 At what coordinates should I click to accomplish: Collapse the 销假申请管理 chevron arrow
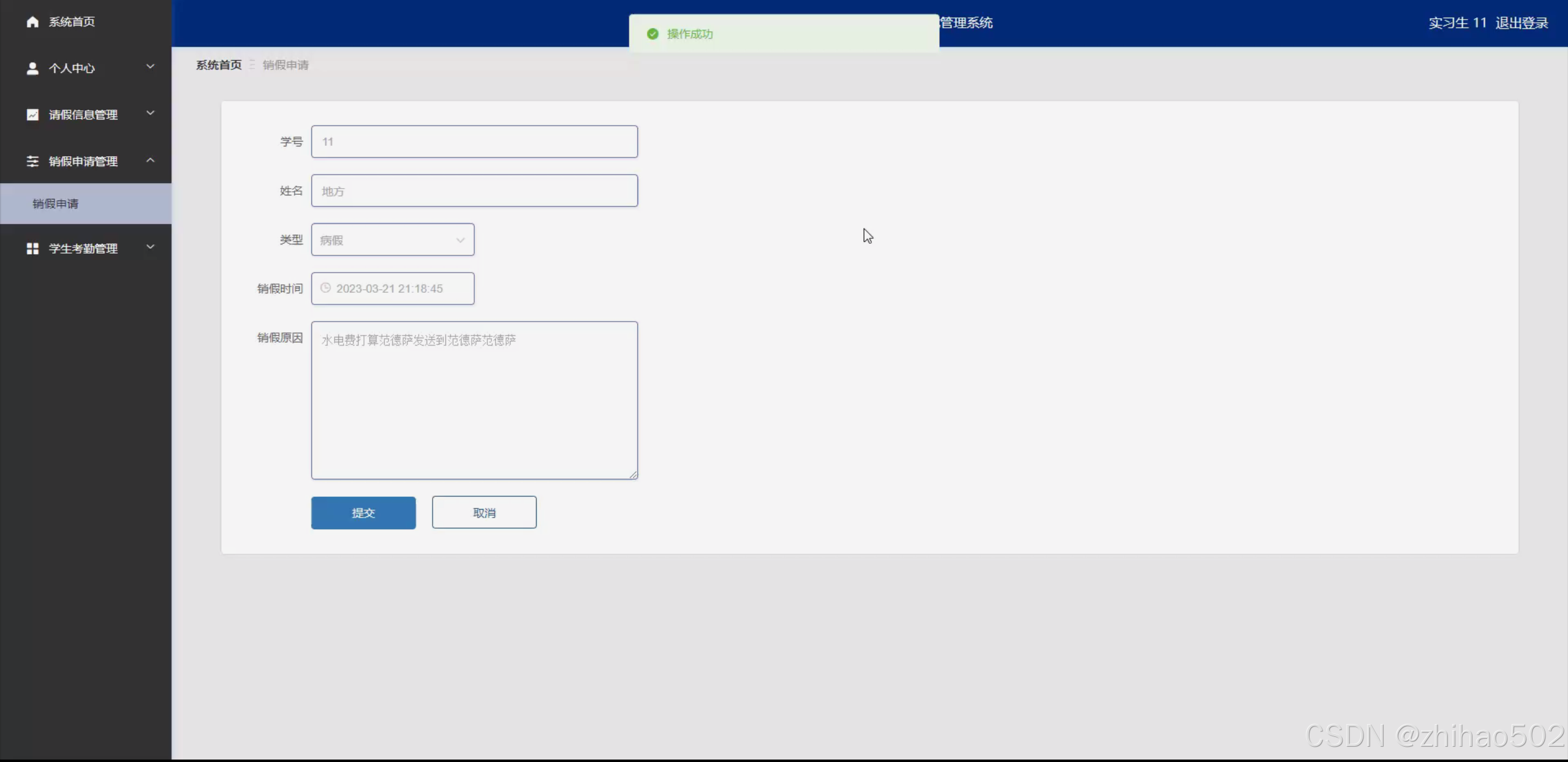point(150,160)
